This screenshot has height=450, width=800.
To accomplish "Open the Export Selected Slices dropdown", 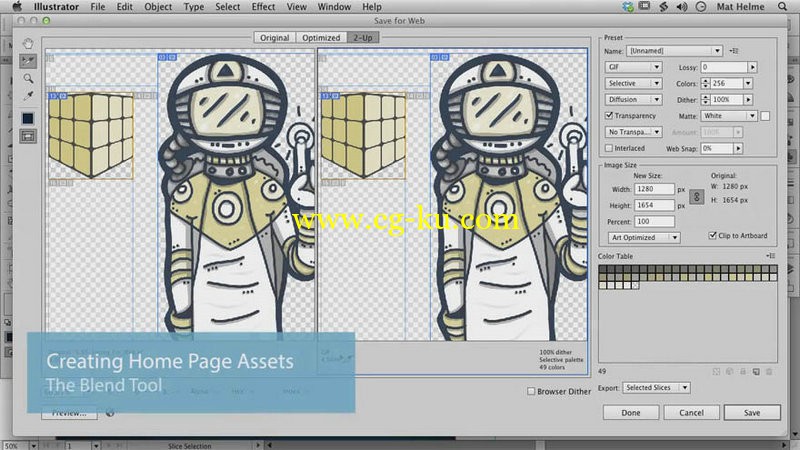I will pos(656,388).
